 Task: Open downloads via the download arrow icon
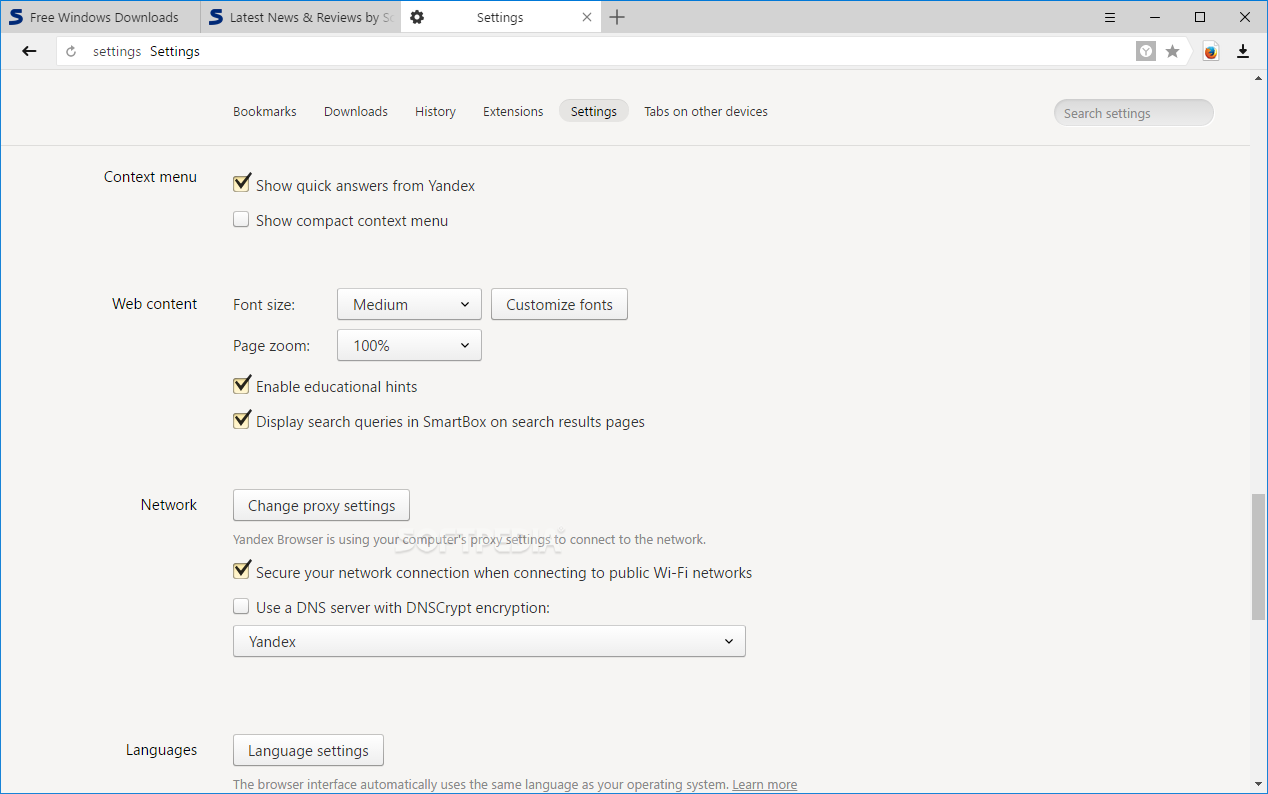pos(1243,51)
